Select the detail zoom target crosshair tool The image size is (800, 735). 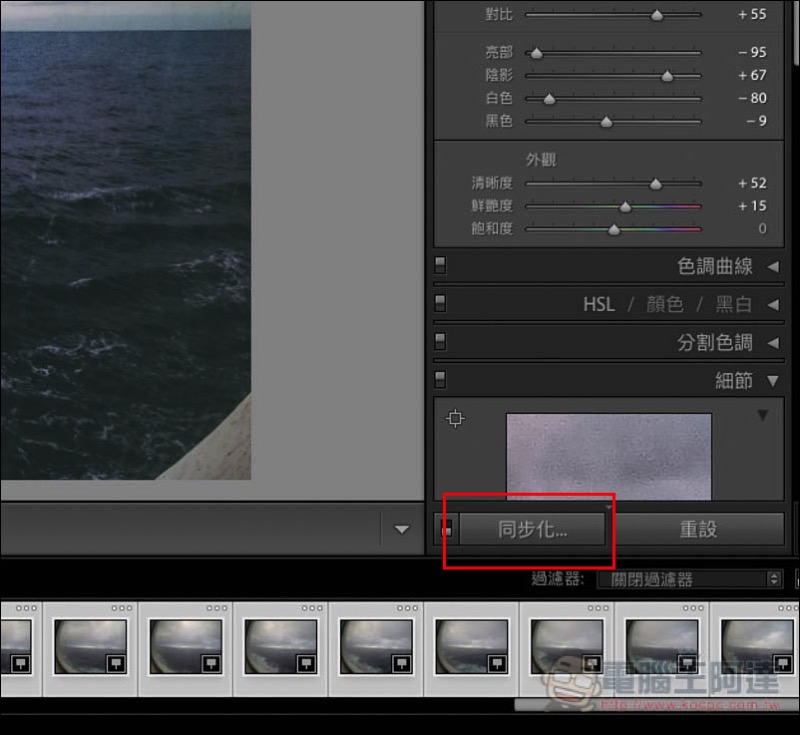pos(455,419)
